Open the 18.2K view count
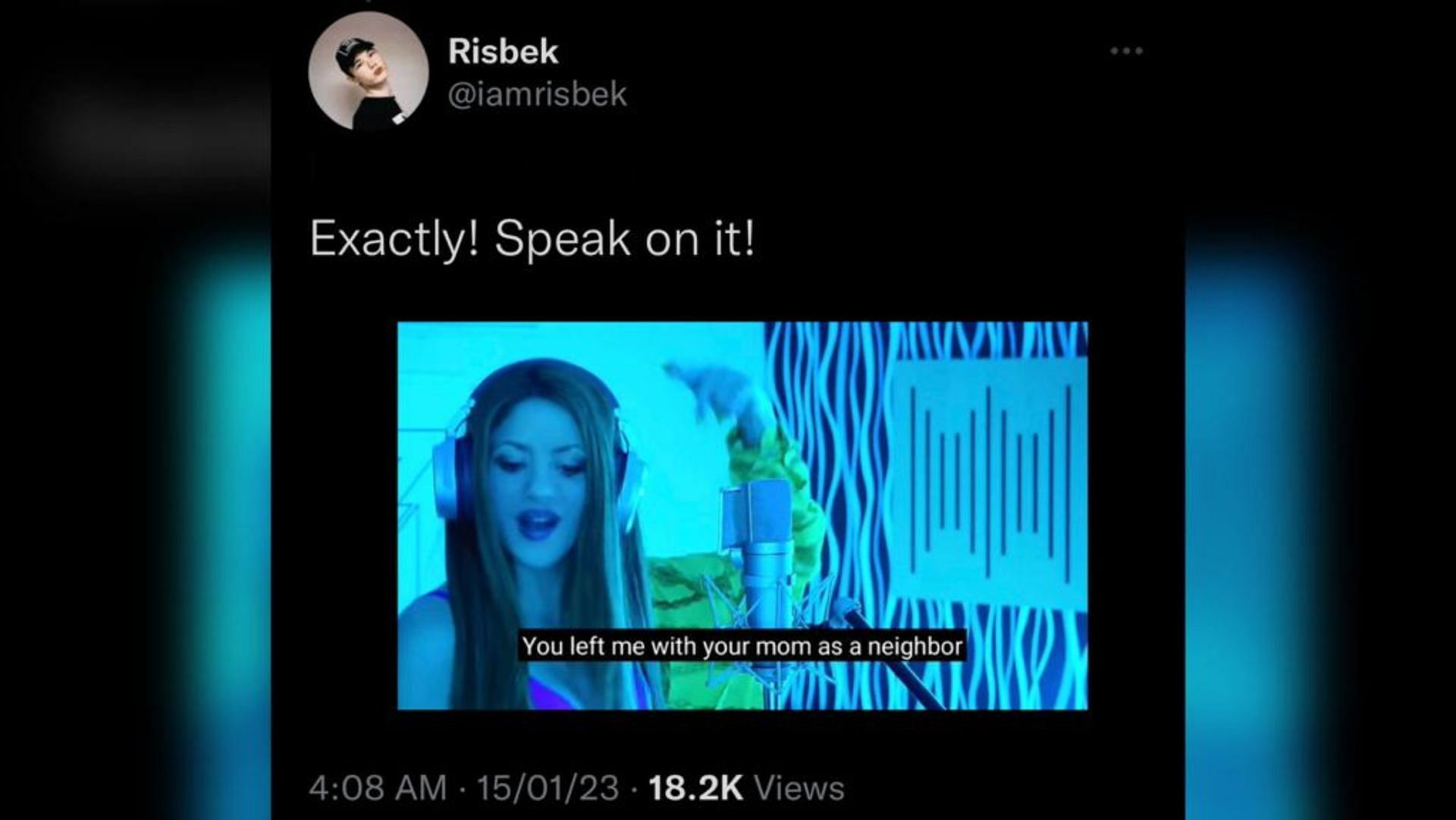The width and height of the screenshot is (1456, 820). [x=695, y=788]
